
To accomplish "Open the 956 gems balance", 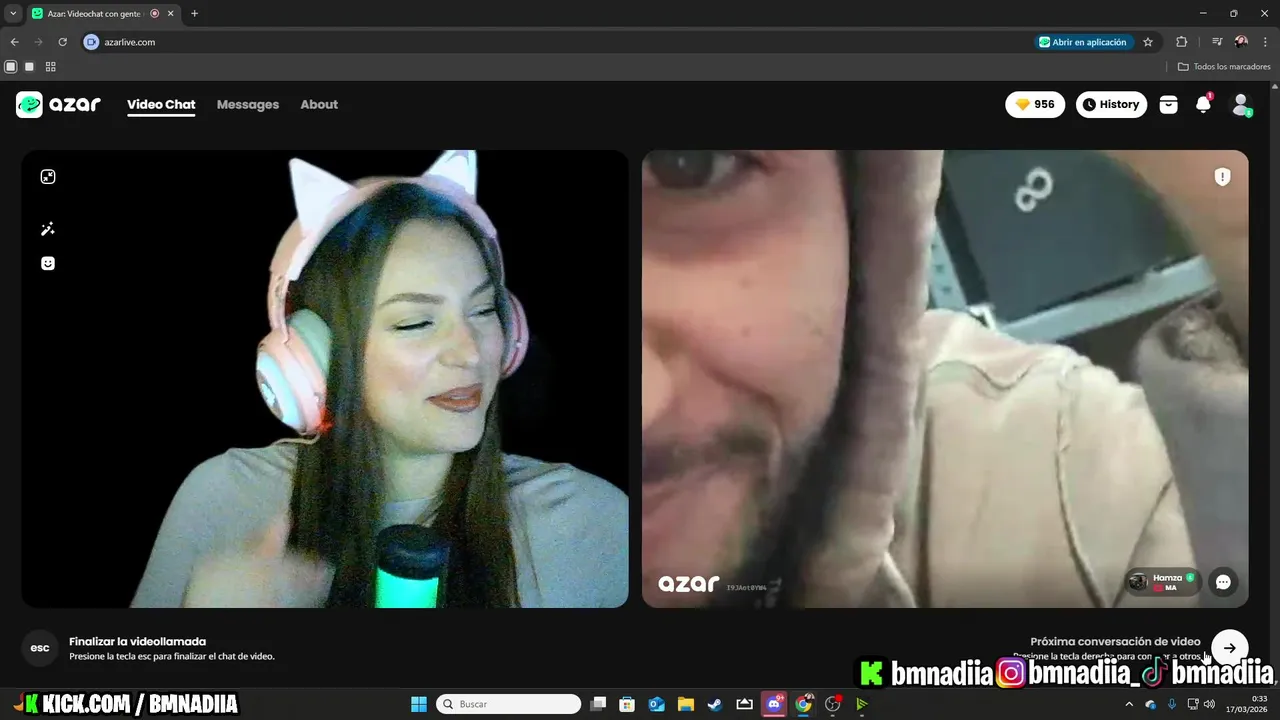I will pos(1035,104).
